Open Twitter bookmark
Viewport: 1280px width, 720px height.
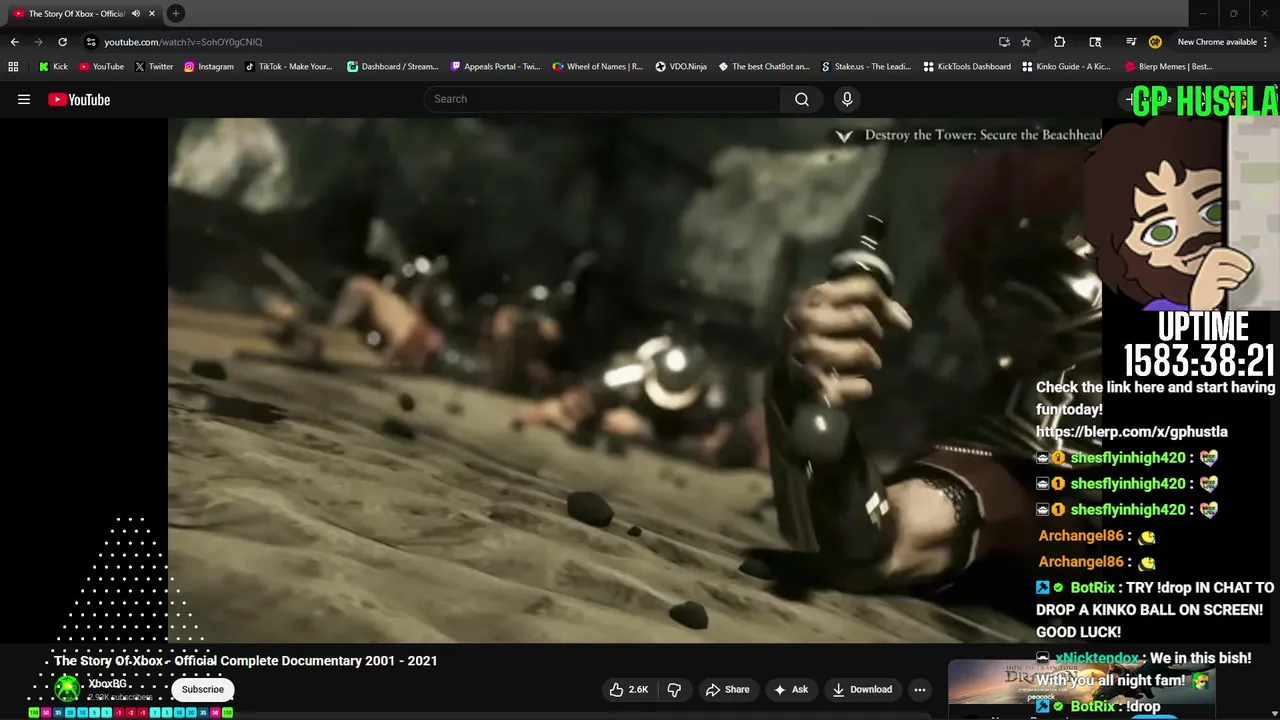click(153, 67)
